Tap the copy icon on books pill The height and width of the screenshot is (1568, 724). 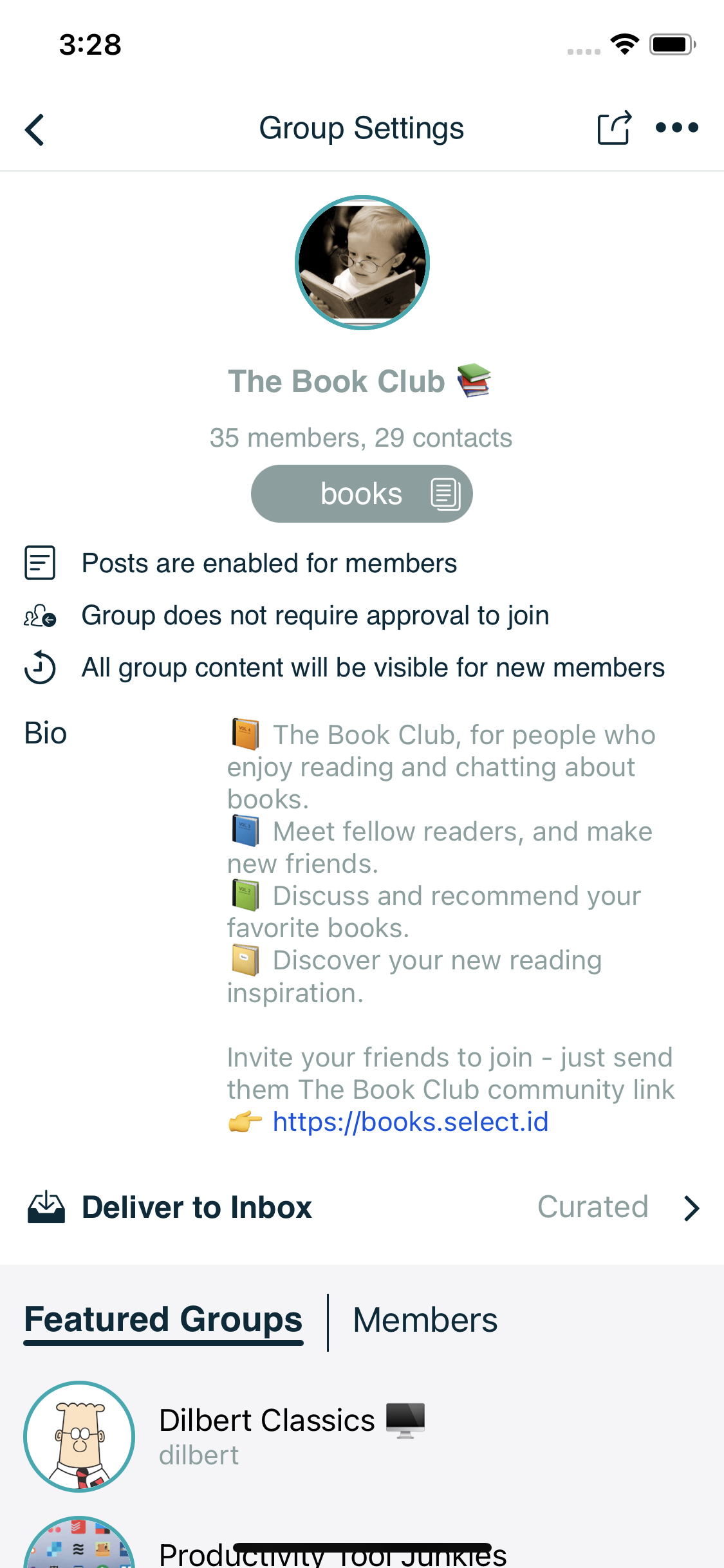coord(445,494)
